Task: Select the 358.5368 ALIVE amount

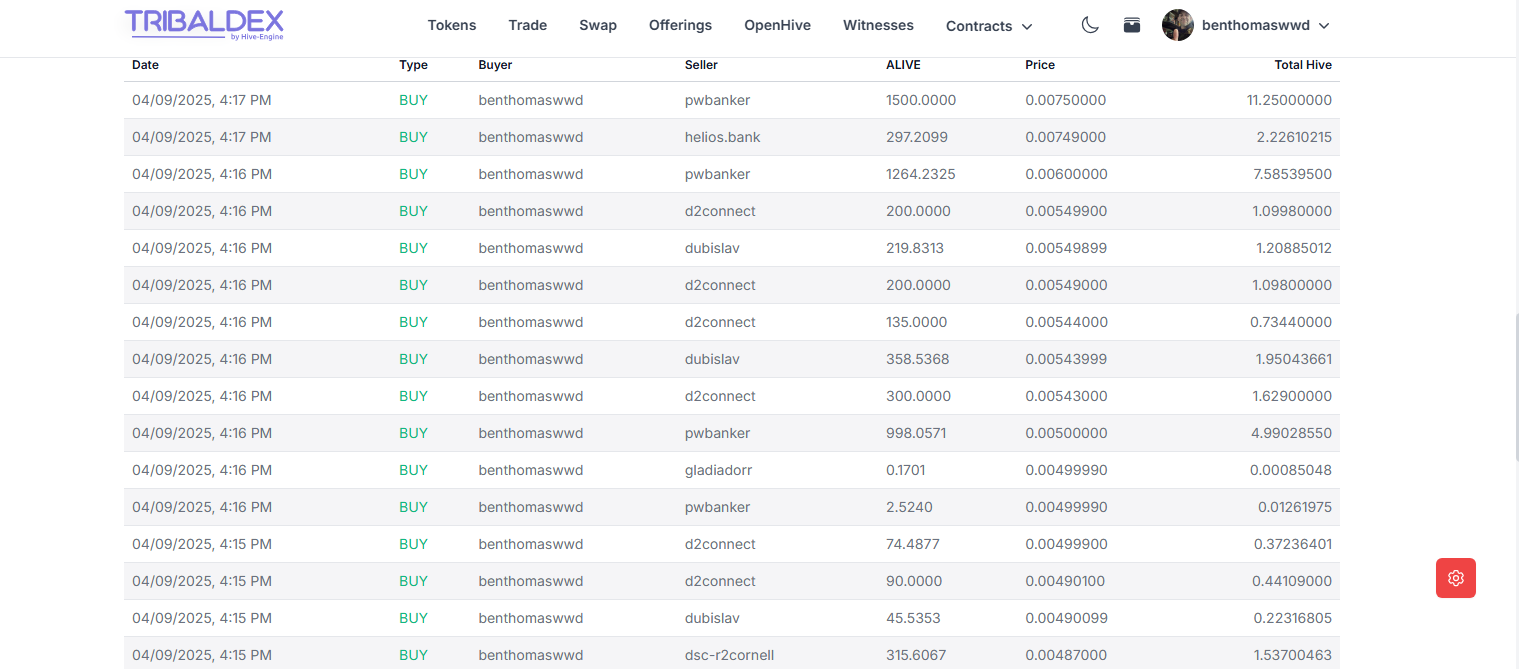Action: (918, 359)
